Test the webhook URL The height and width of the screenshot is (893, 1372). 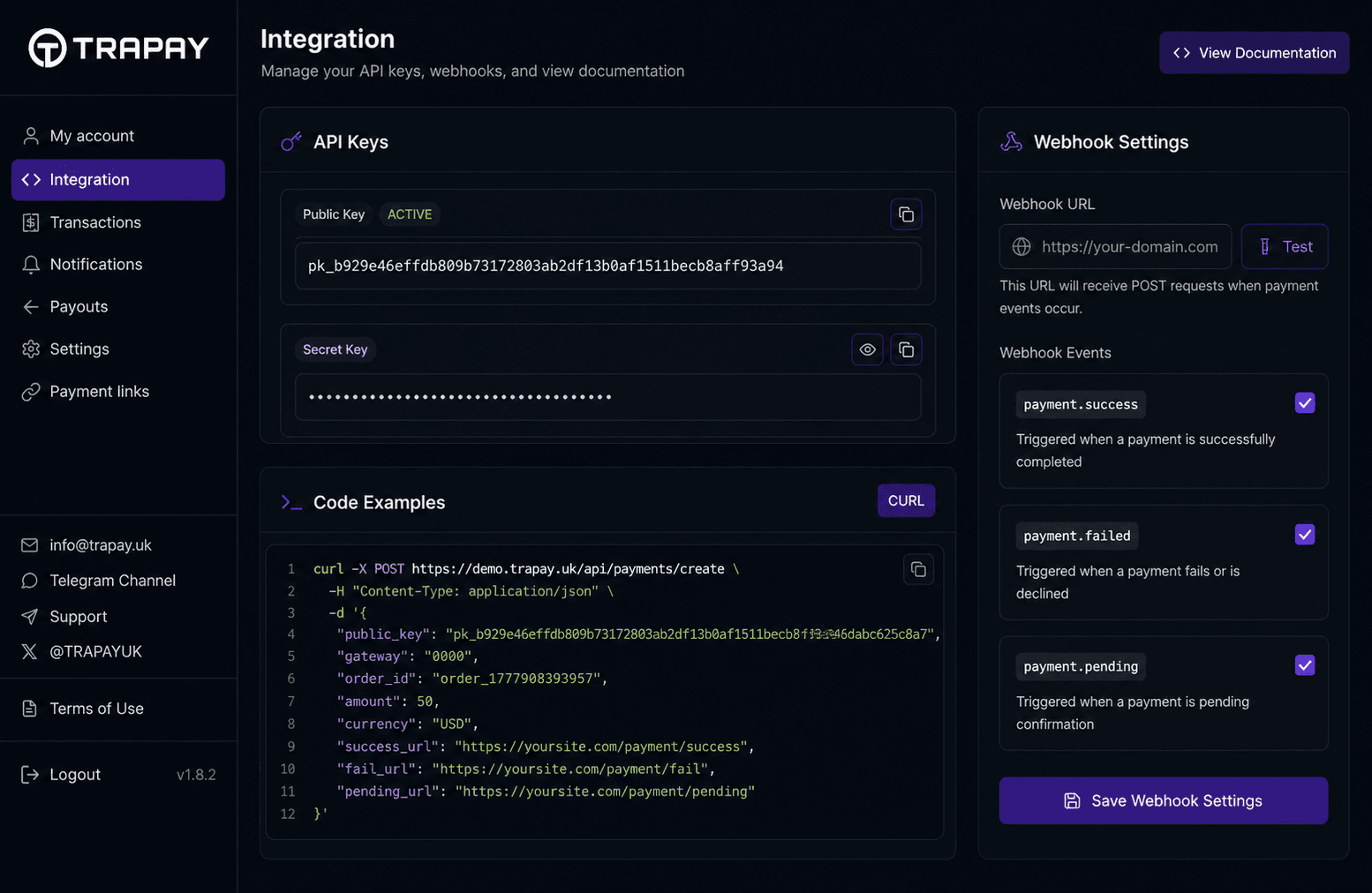pyautogui.click(x=1285, y=247)
